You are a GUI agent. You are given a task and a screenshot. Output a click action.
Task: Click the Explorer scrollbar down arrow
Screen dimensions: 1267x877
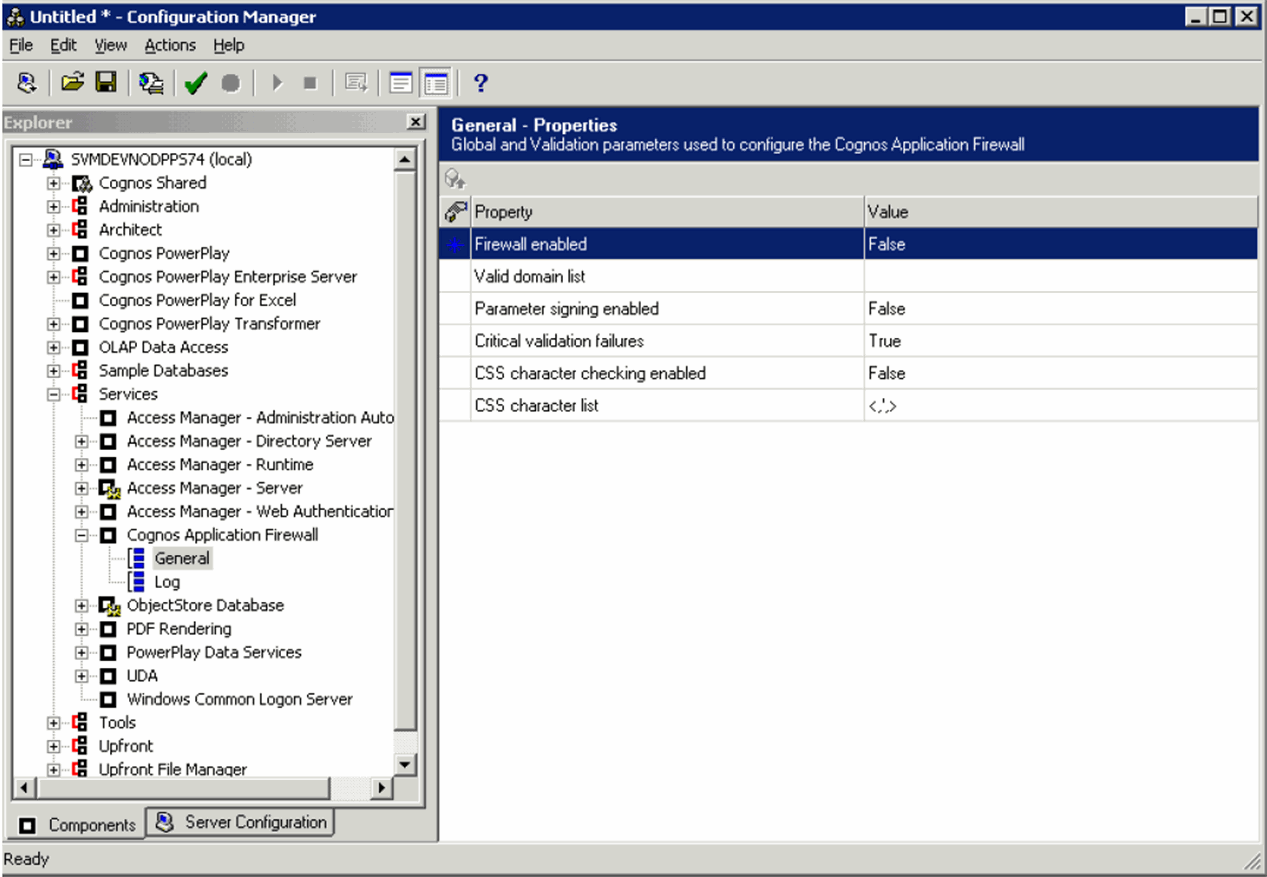tap(404, 765)
